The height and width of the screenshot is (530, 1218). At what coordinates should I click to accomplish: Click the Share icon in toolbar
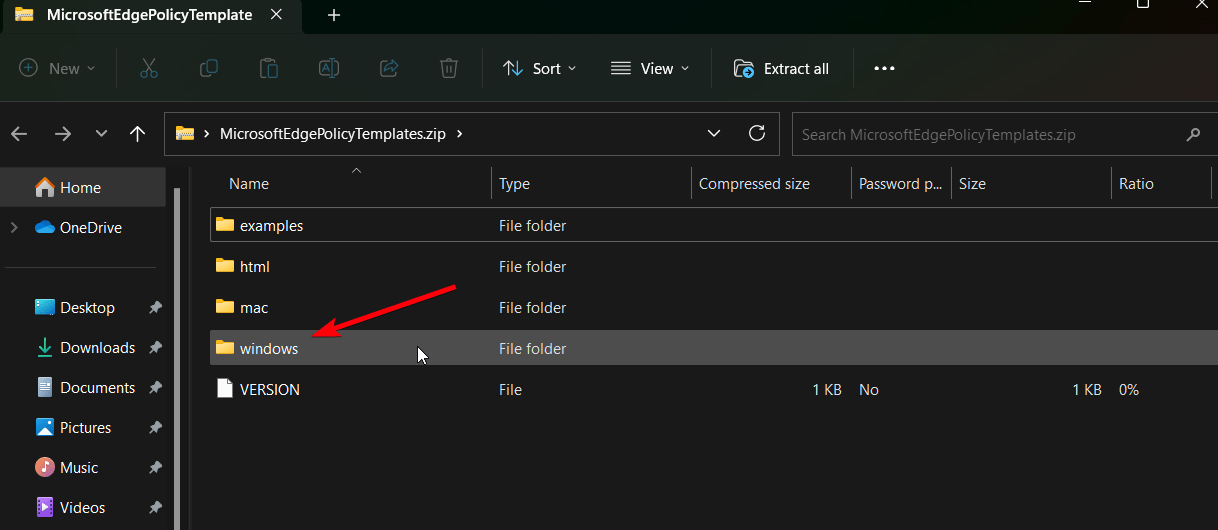[389, 68]
